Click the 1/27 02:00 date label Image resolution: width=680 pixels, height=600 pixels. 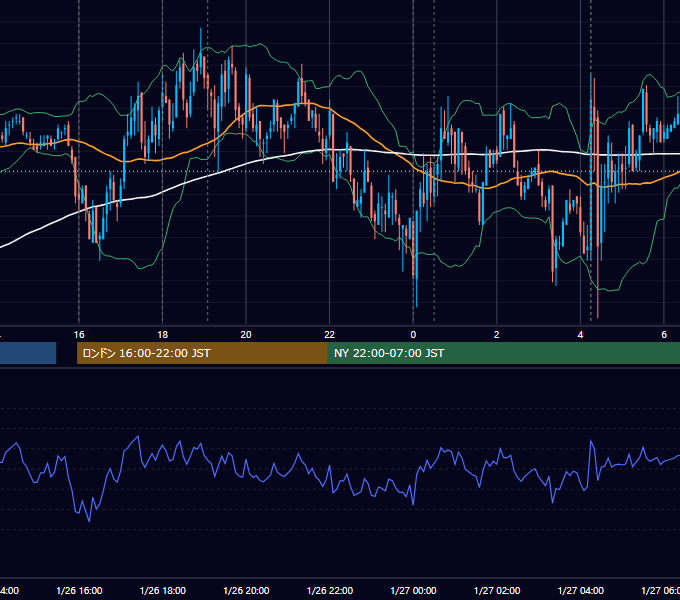[x=497, y=591]
